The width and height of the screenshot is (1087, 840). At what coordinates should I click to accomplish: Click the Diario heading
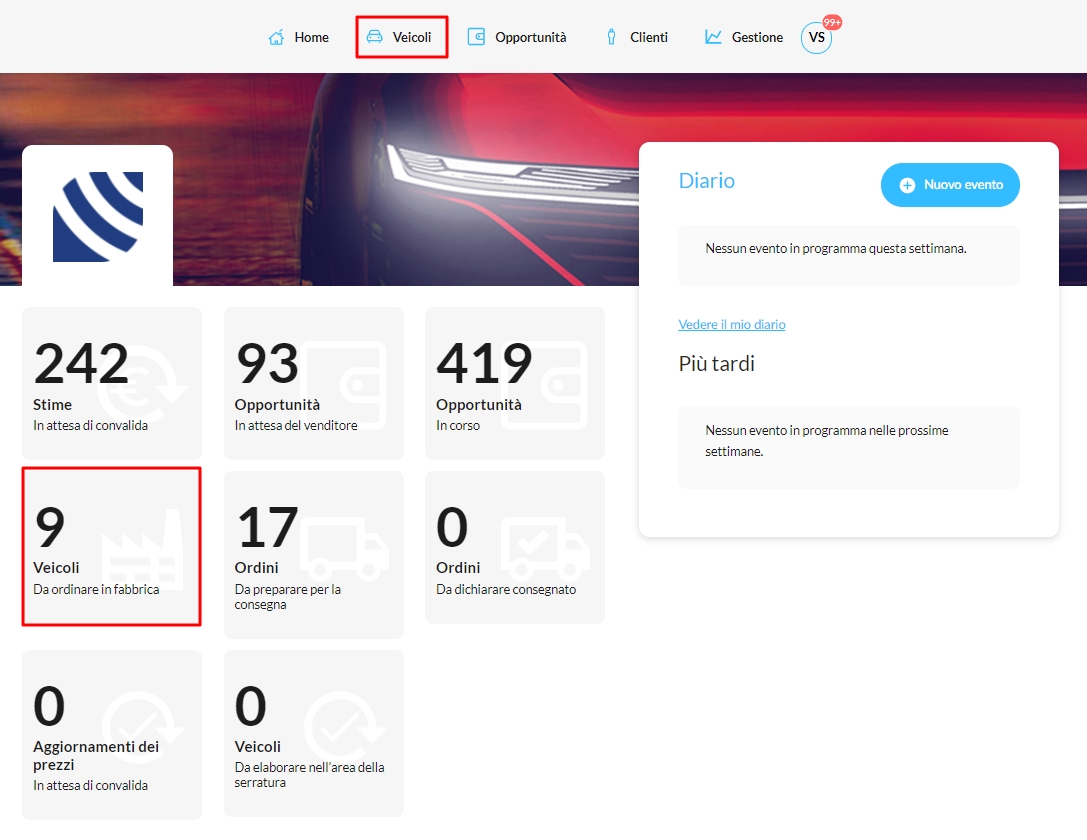point(706,181)
